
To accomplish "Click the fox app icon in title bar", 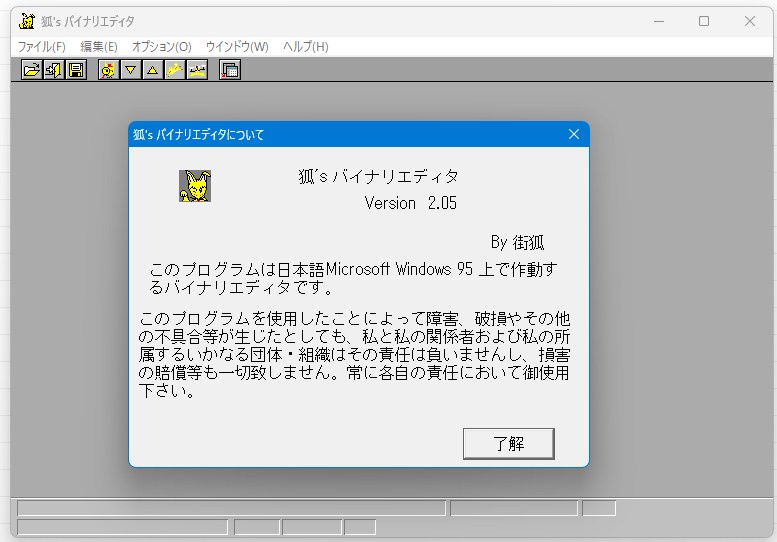I will pyautogui.click(x=27, y=21).
